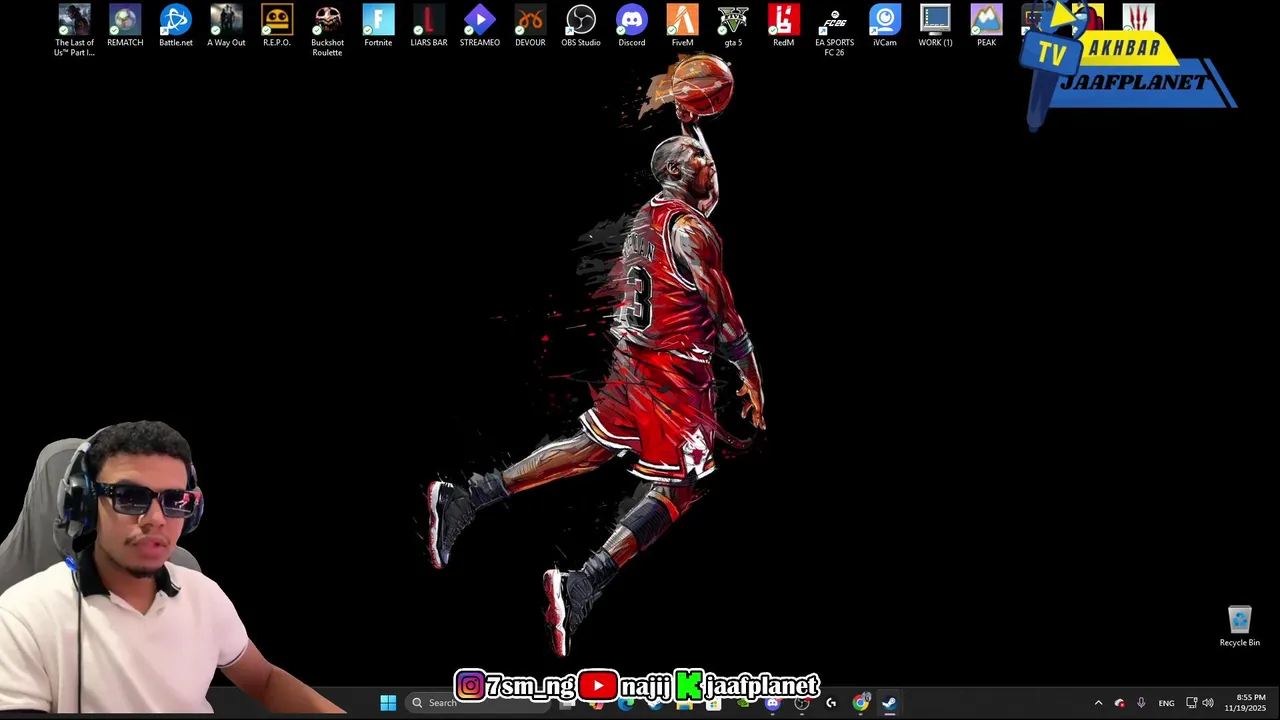Open the Windows Start menu

pyautogui.click(x=388, y=703)
